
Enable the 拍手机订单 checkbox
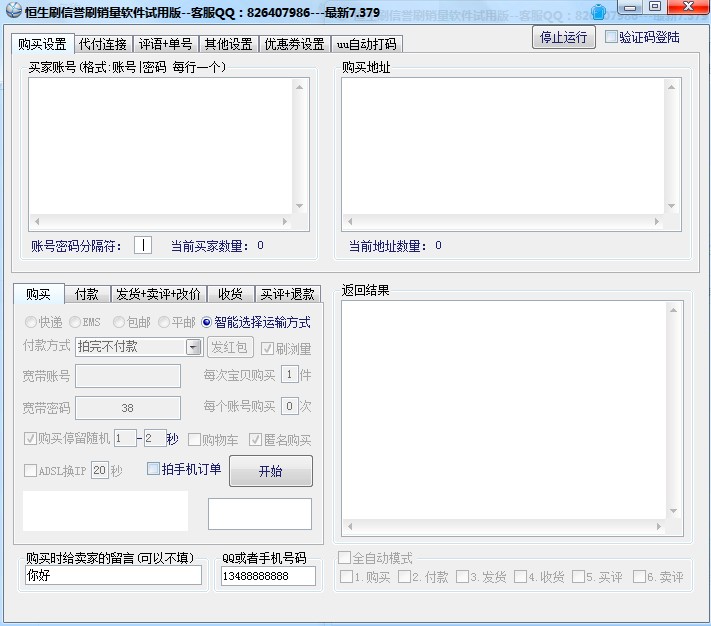[153, 468]
